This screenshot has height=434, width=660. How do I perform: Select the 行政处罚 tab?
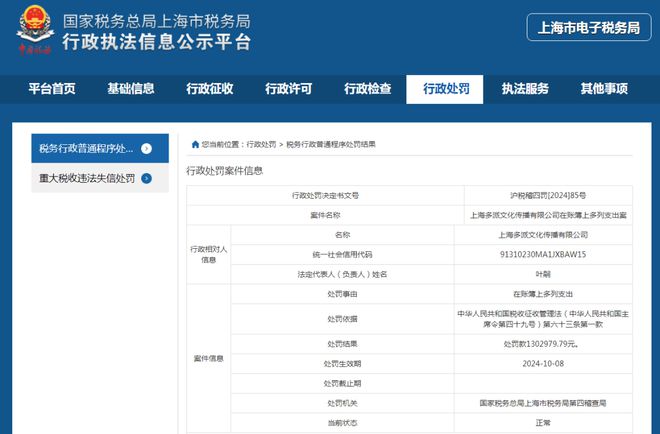point(444,89)
